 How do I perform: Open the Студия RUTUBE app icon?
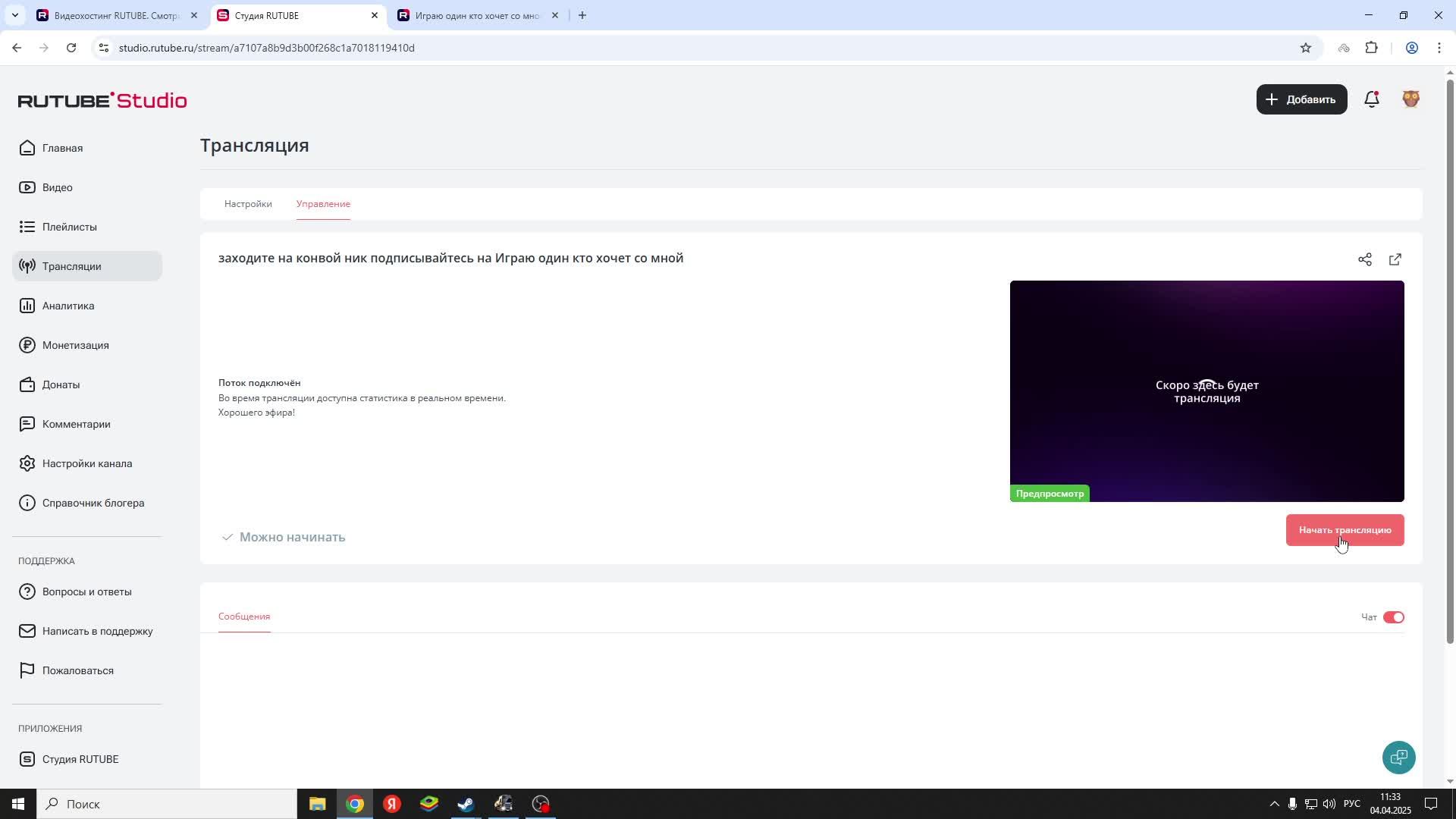[27, 759]
